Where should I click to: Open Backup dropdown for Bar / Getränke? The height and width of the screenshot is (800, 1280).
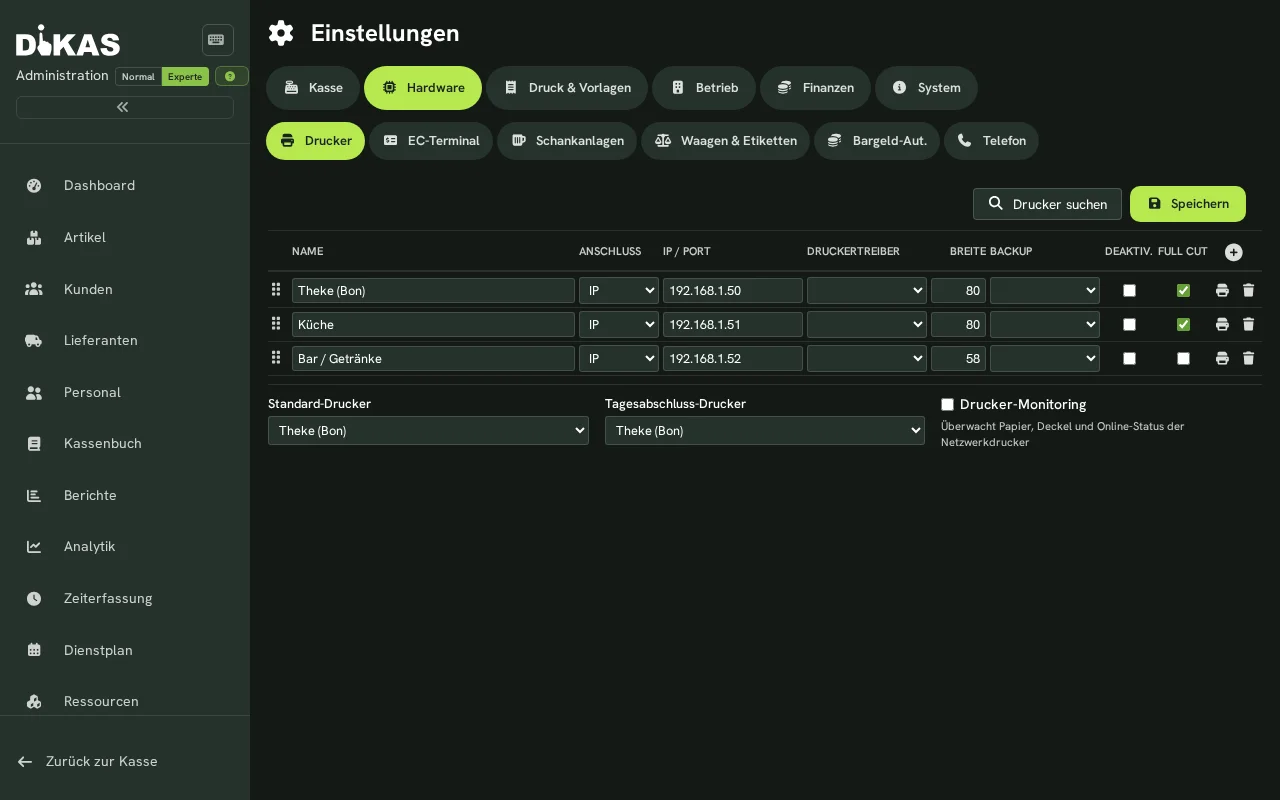(1045, 358)
